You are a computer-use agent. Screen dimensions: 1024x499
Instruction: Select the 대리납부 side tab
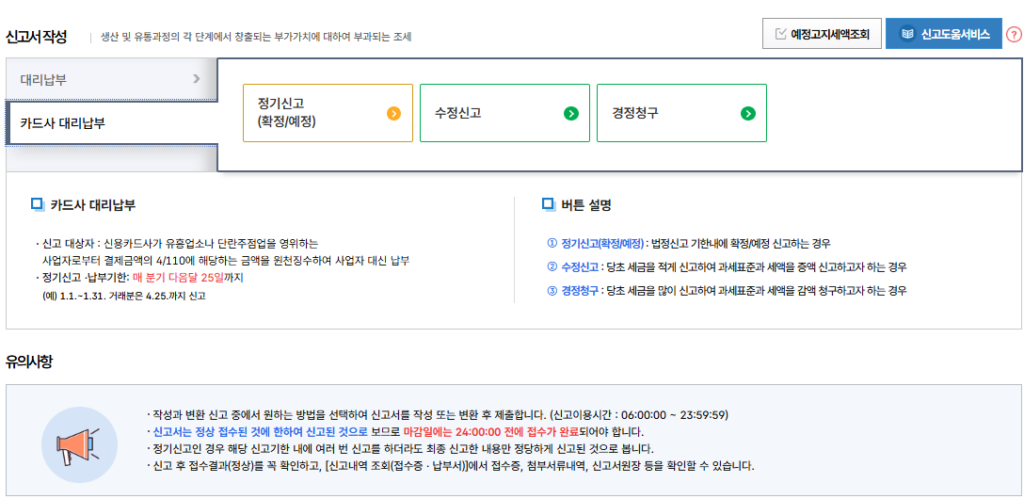point(100,78)
